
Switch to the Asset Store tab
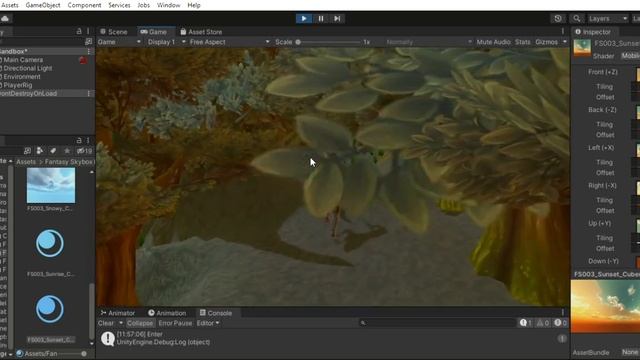click(x=201, y=32)
